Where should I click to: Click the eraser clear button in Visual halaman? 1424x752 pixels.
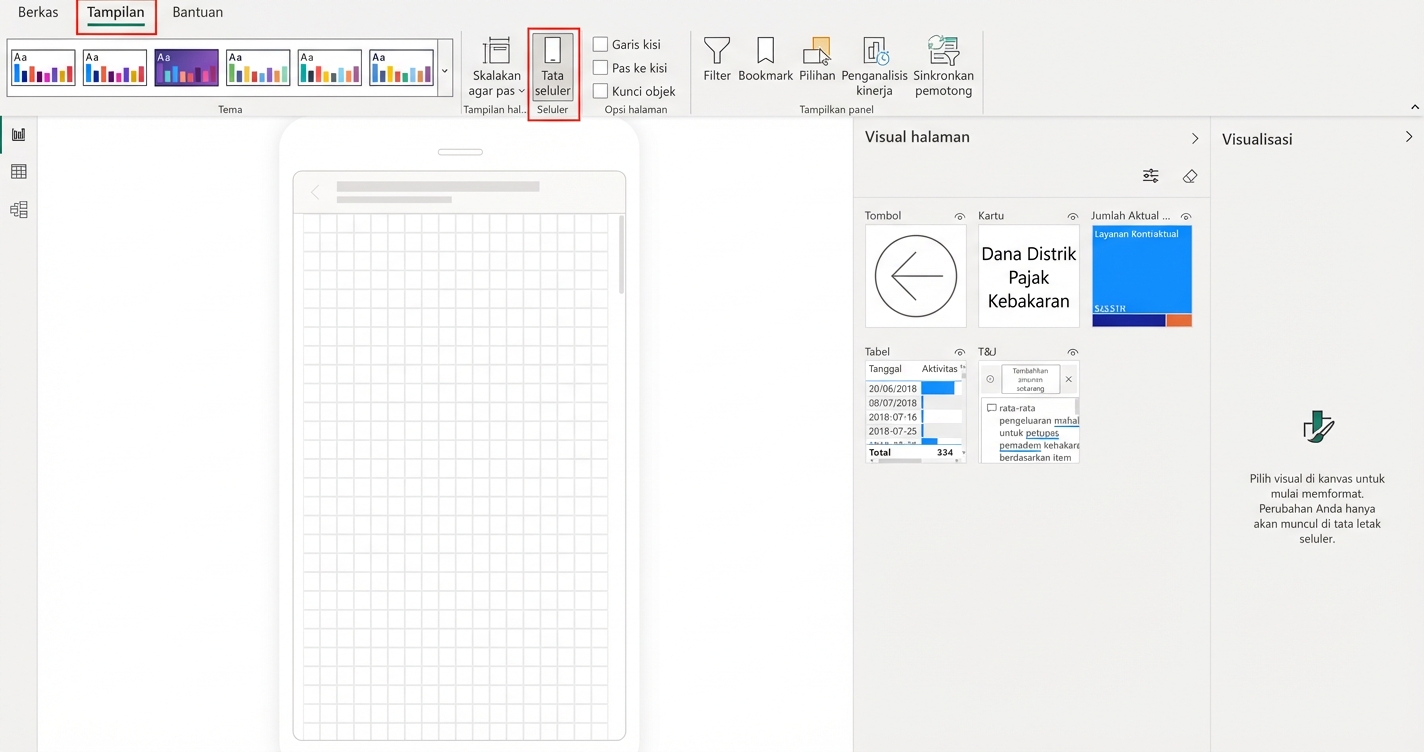[1190, 175]
